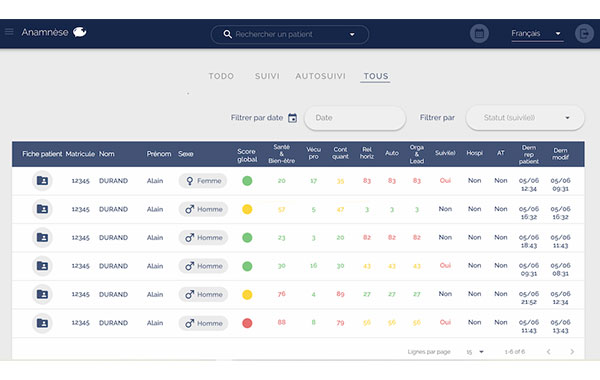Click Vécu pro value 17
Viewport: 600px width, 380px height.
[x=313, y=181]
